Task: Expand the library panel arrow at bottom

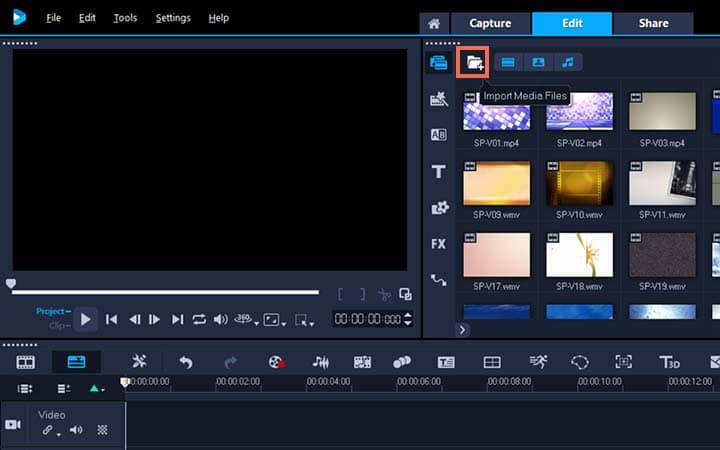Action: [x=462, y=329]
